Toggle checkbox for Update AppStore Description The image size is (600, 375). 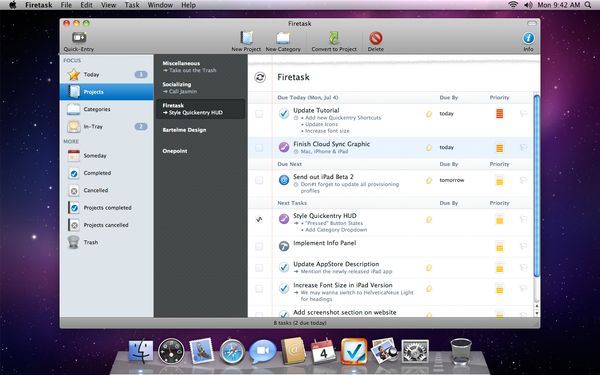click(x=259, y=267)
